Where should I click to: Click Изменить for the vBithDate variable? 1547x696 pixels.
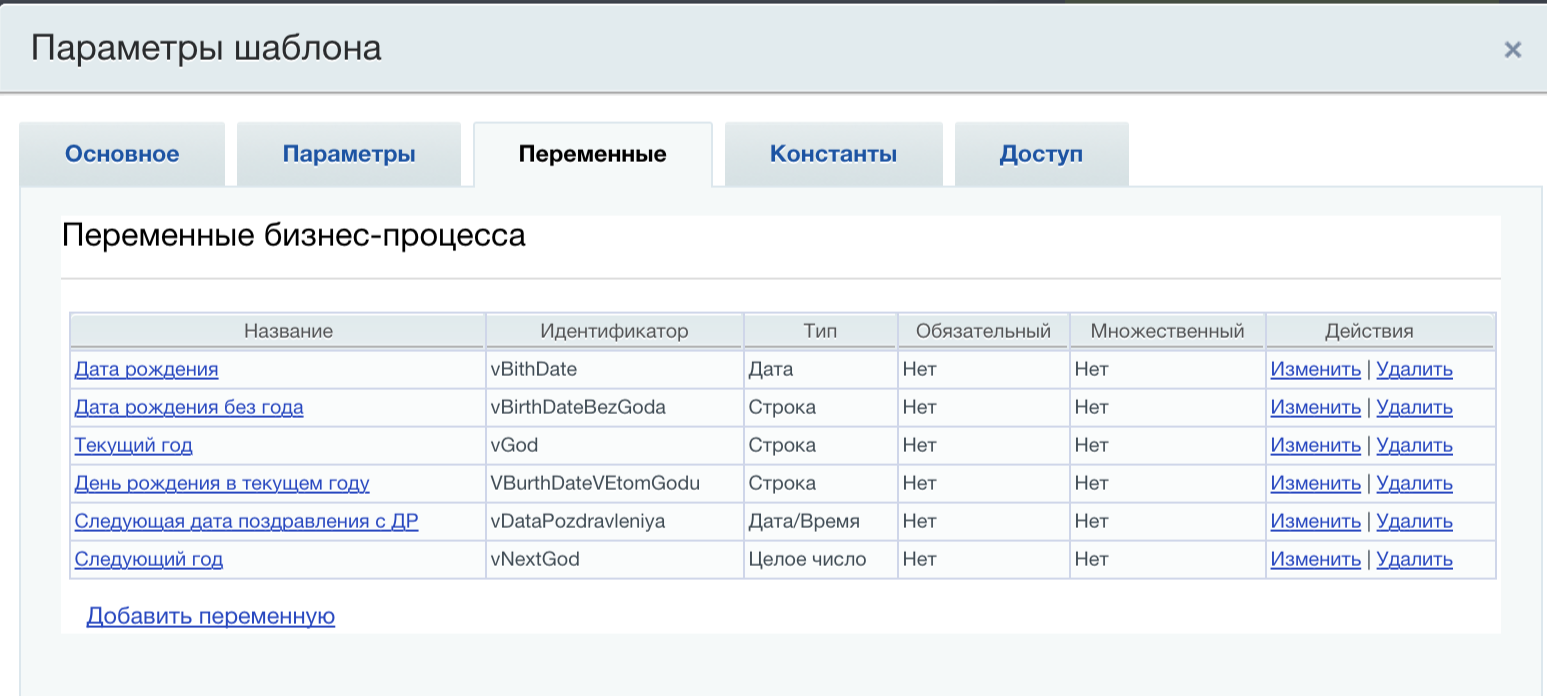click(x=1315, y=369)
